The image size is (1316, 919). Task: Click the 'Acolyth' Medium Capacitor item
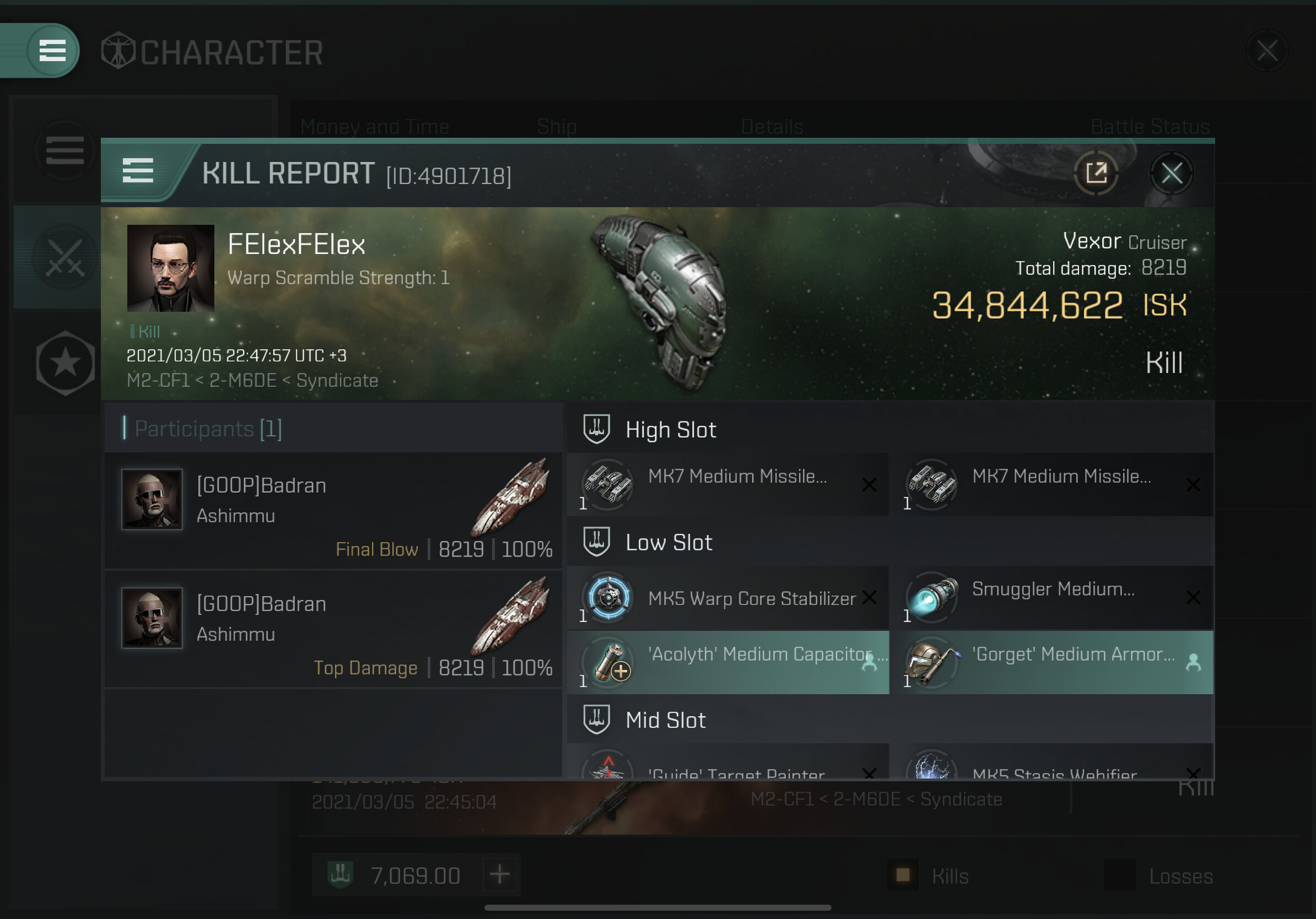(x=728, y=663)
